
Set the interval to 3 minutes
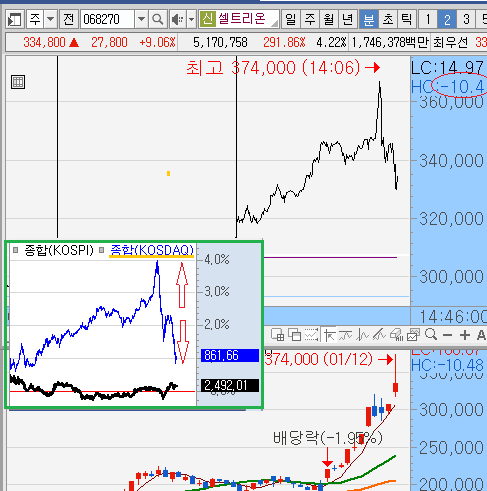[x=466, y=20]
